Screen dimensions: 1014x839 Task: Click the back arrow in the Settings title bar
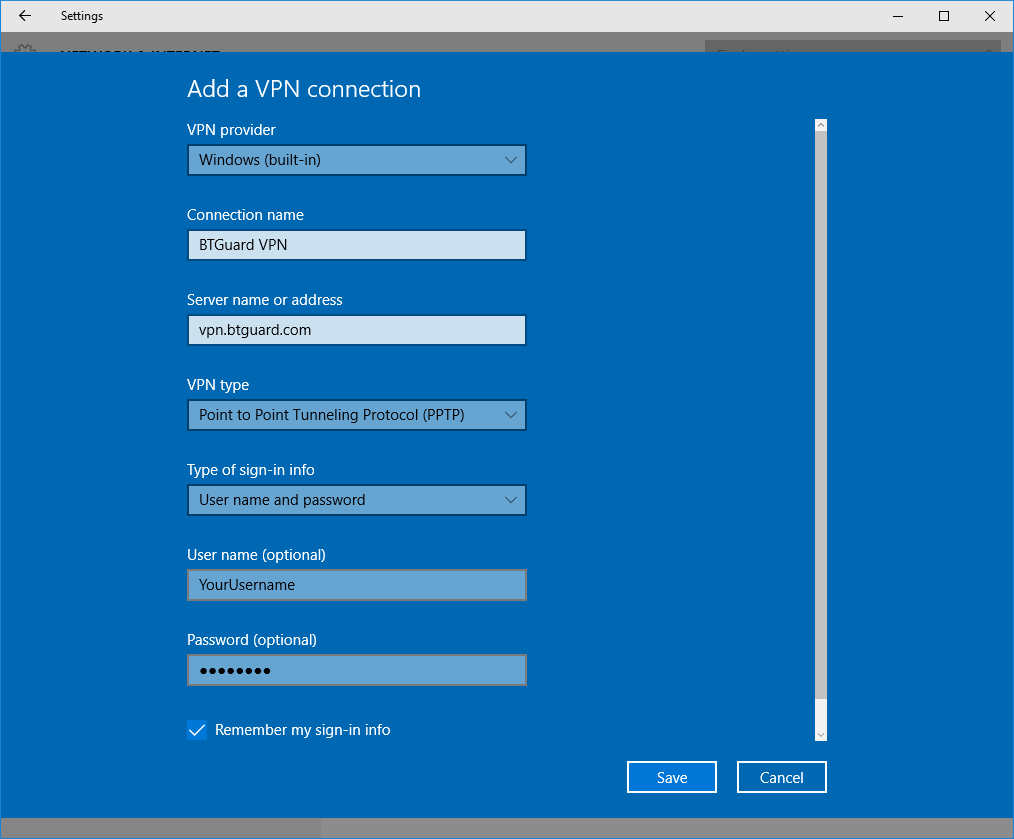25,16
